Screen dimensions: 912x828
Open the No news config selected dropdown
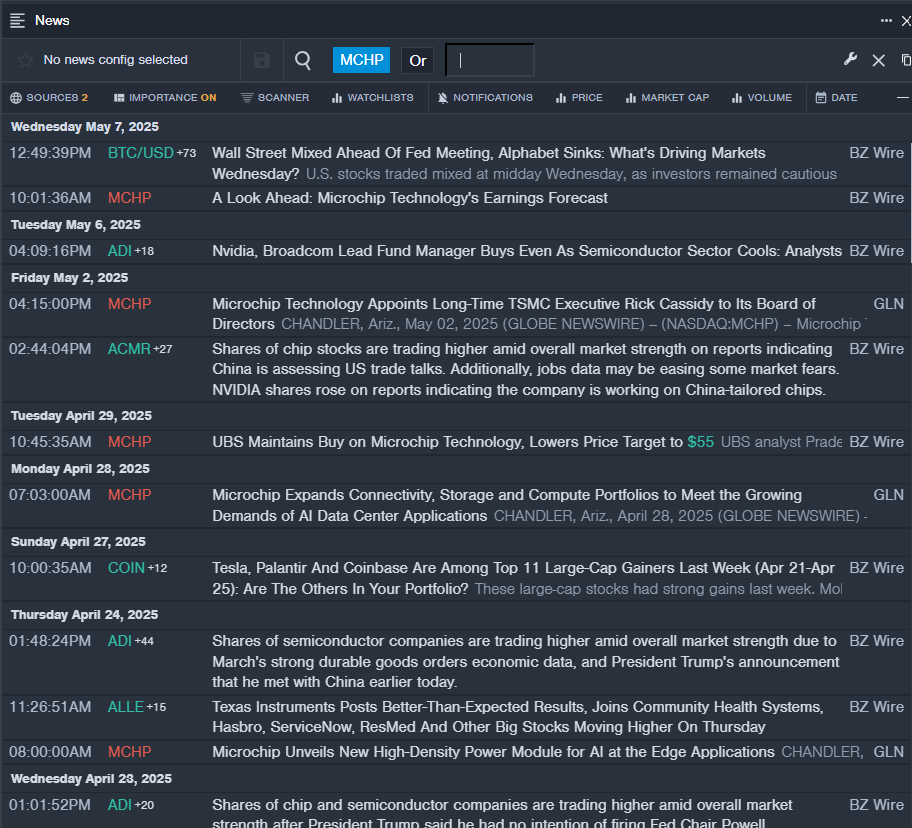(115, 60)
